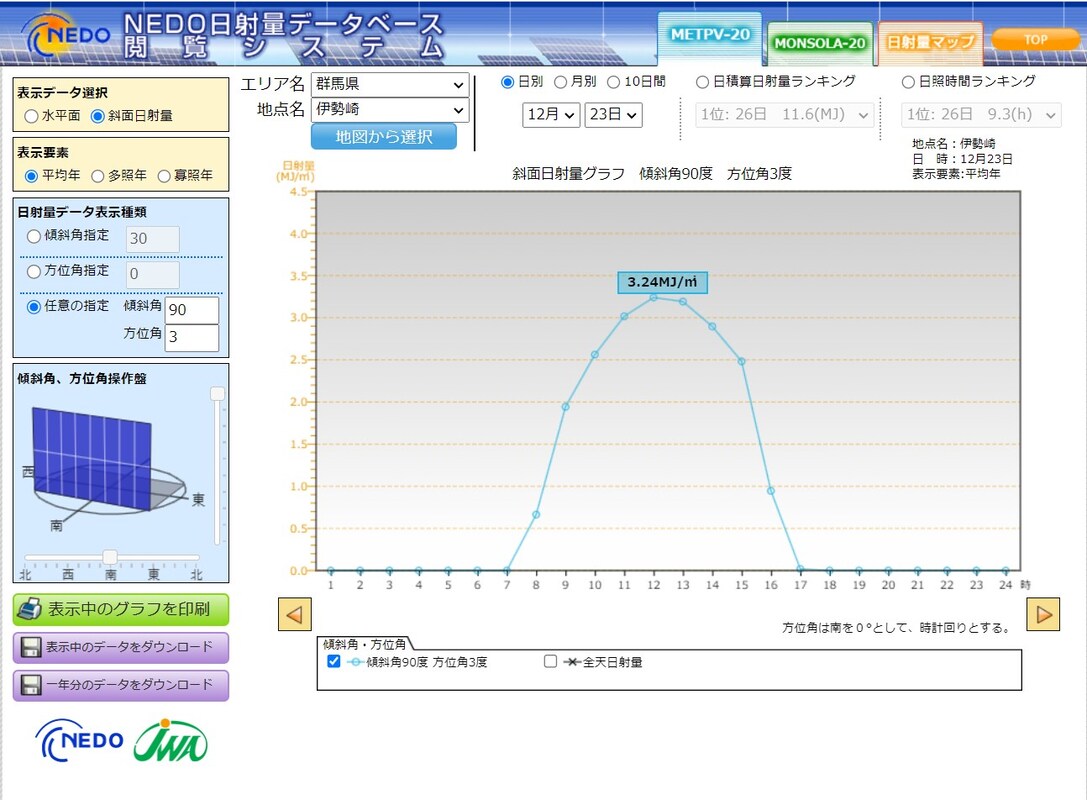Click the graph title 斜面日射量グラフ
This screenshot has height=800, width=1087.
[568, 173]
